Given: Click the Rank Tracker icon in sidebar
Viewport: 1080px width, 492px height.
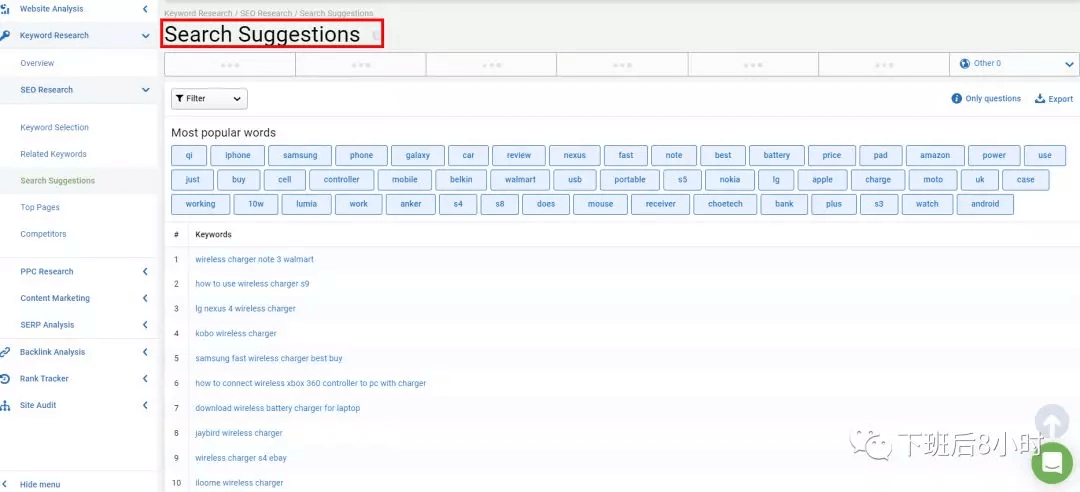Looking at the screenshot, I should point(6,379).
